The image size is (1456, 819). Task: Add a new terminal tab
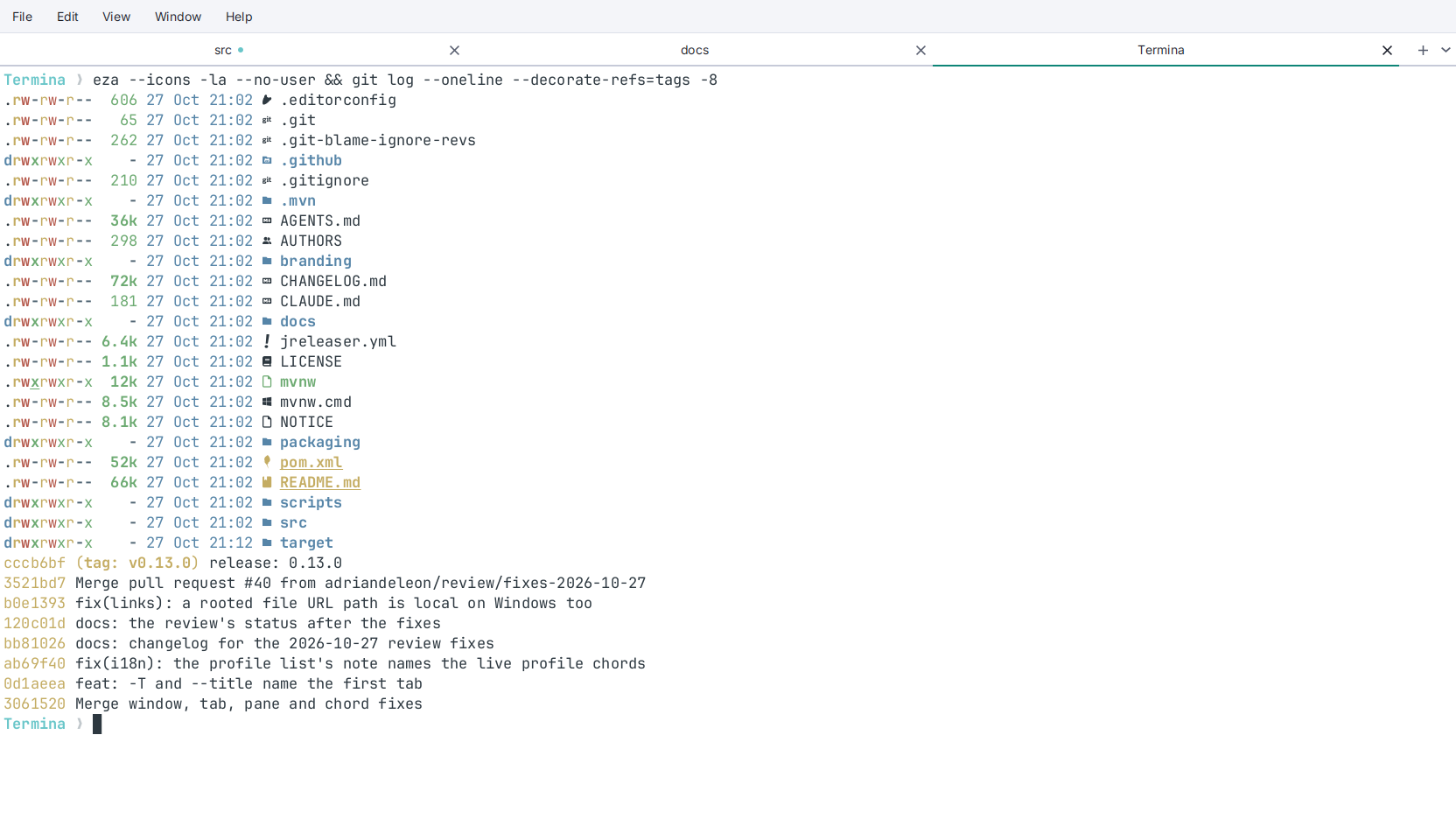coord(1423,51)
